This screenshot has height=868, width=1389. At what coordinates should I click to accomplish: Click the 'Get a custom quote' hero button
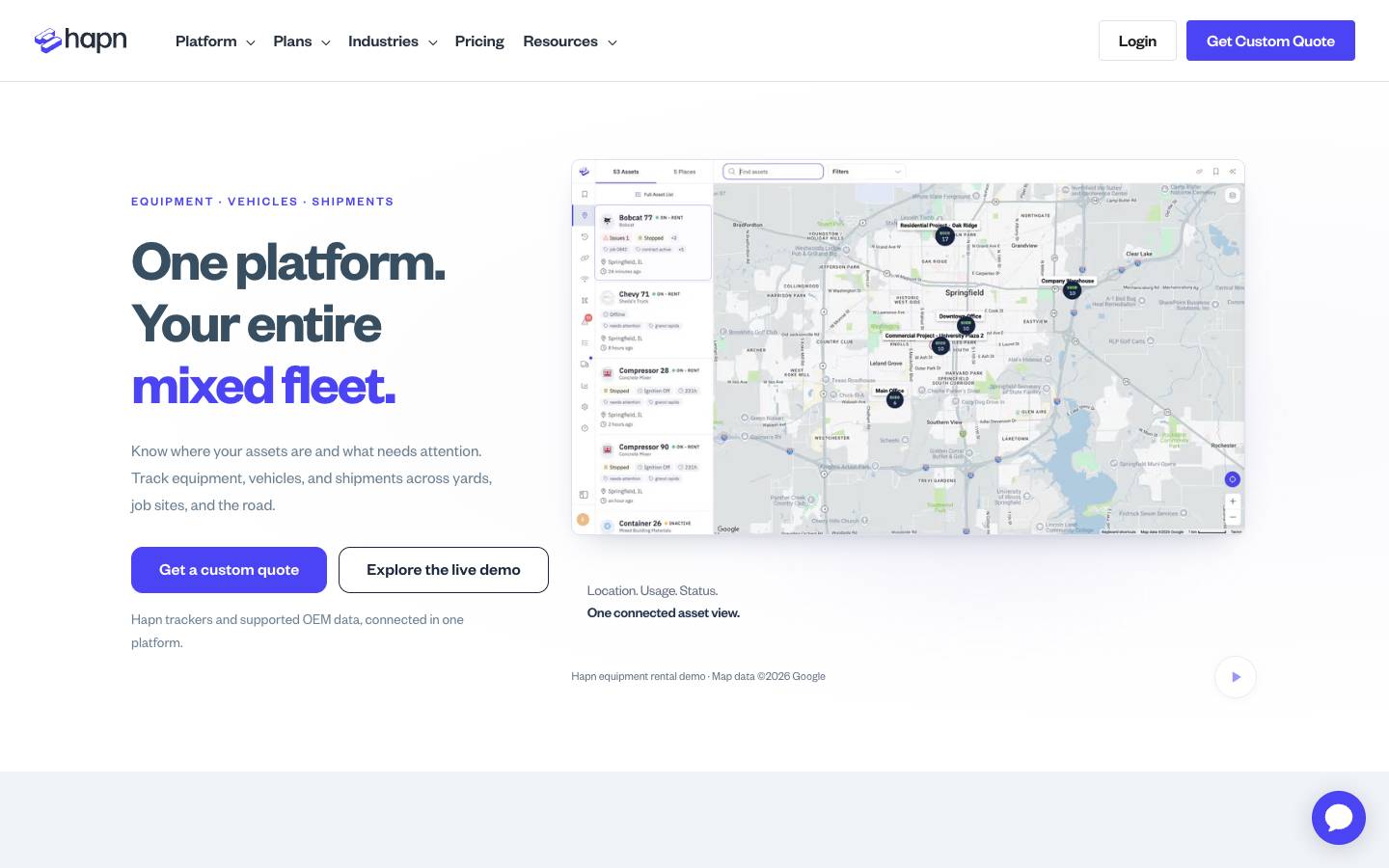click(229, 570)
